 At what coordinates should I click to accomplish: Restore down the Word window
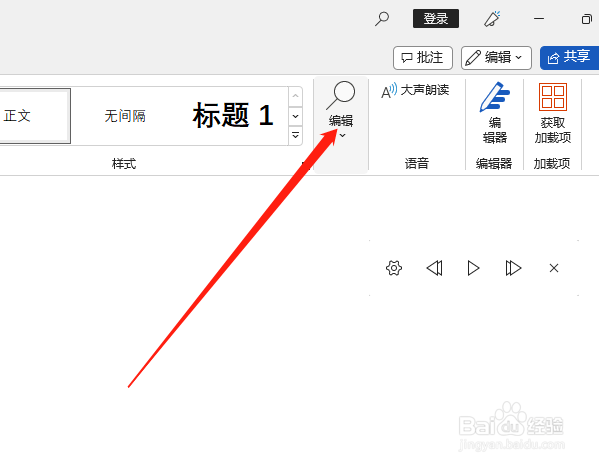click(586, 19)
